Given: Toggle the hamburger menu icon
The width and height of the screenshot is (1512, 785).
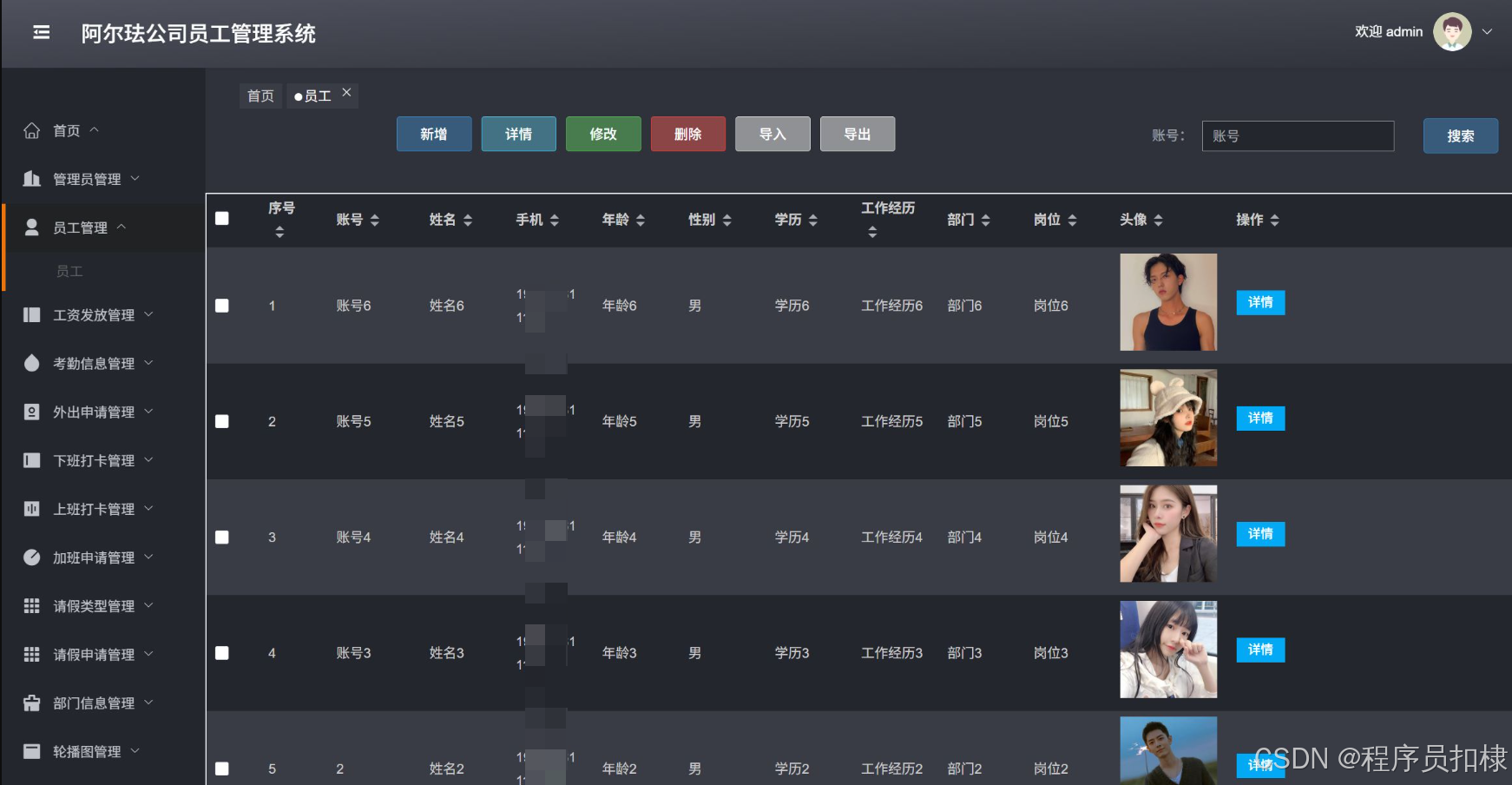Looking at the screenshot, I should (x=41, y=33).
